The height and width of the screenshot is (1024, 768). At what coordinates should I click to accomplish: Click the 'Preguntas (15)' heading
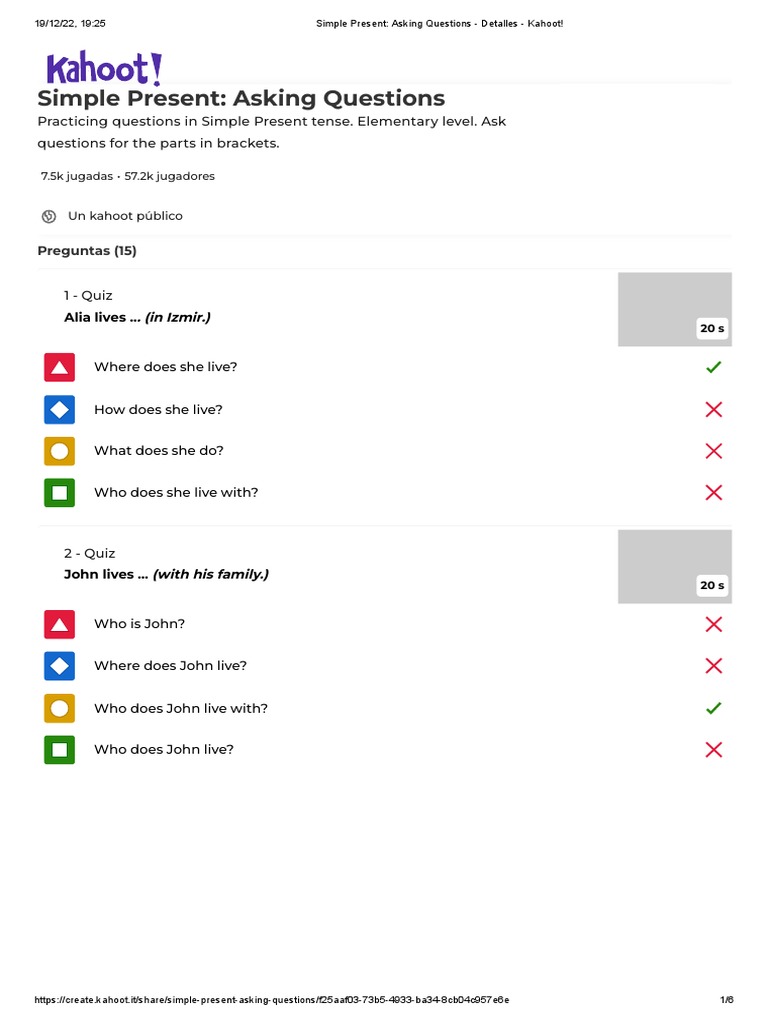[x=87, y=251]
